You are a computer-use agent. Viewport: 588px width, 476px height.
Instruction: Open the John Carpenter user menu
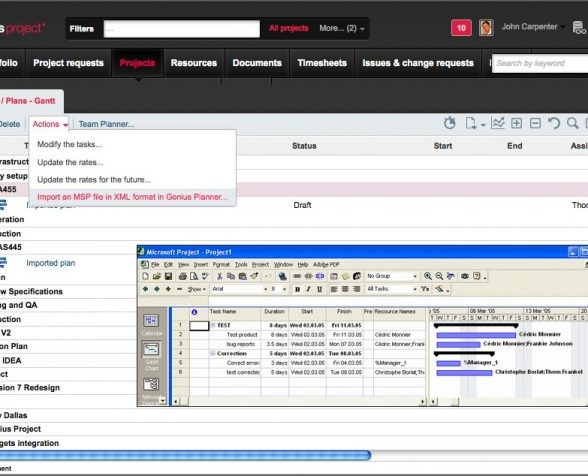(532, 27)
